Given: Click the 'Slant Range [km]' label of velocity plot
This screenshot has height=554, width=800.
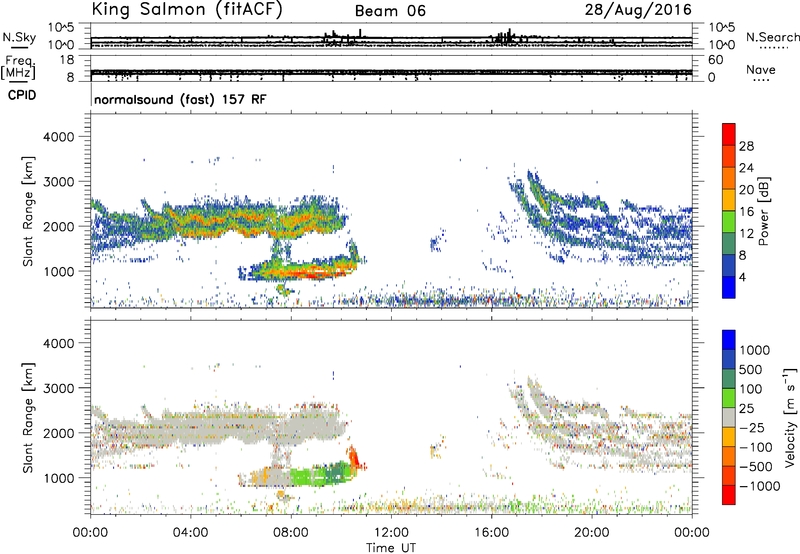Looking at the screenshot, I should point(29,417).
